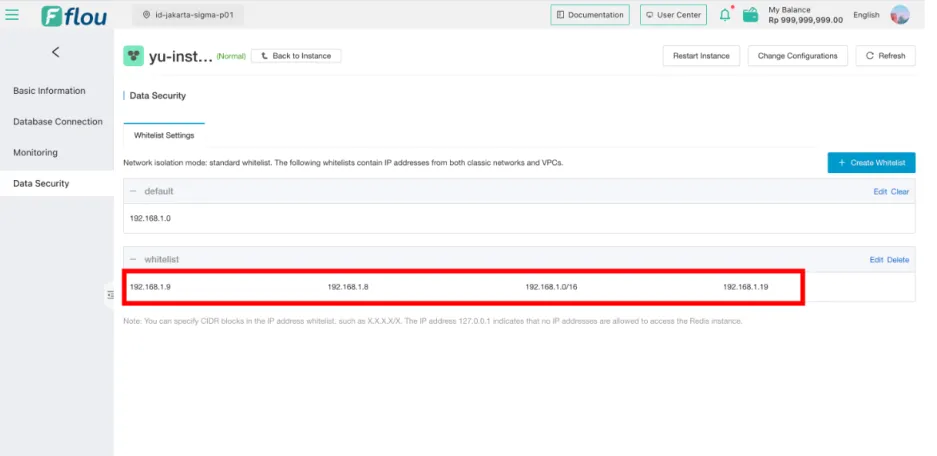937x456 pixels.
Task: Click Restart Instance
Action: (701, 56)
